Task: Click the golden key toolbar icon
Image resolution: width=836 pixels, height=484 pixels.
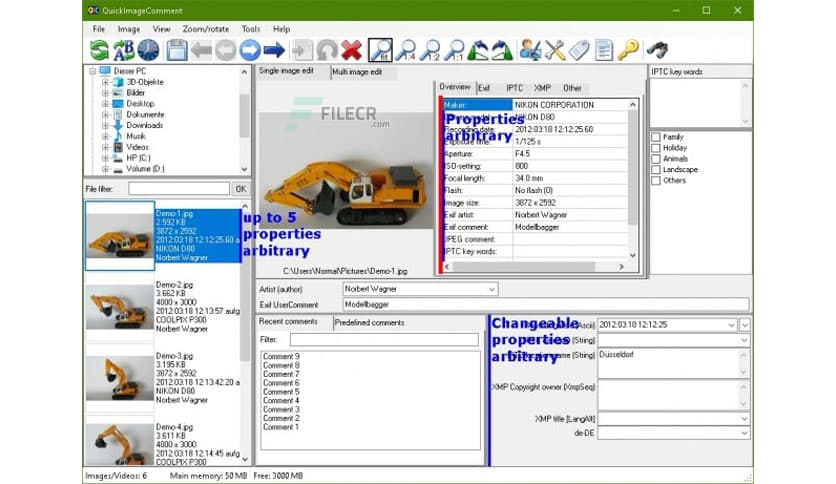Action: point(627,50)
